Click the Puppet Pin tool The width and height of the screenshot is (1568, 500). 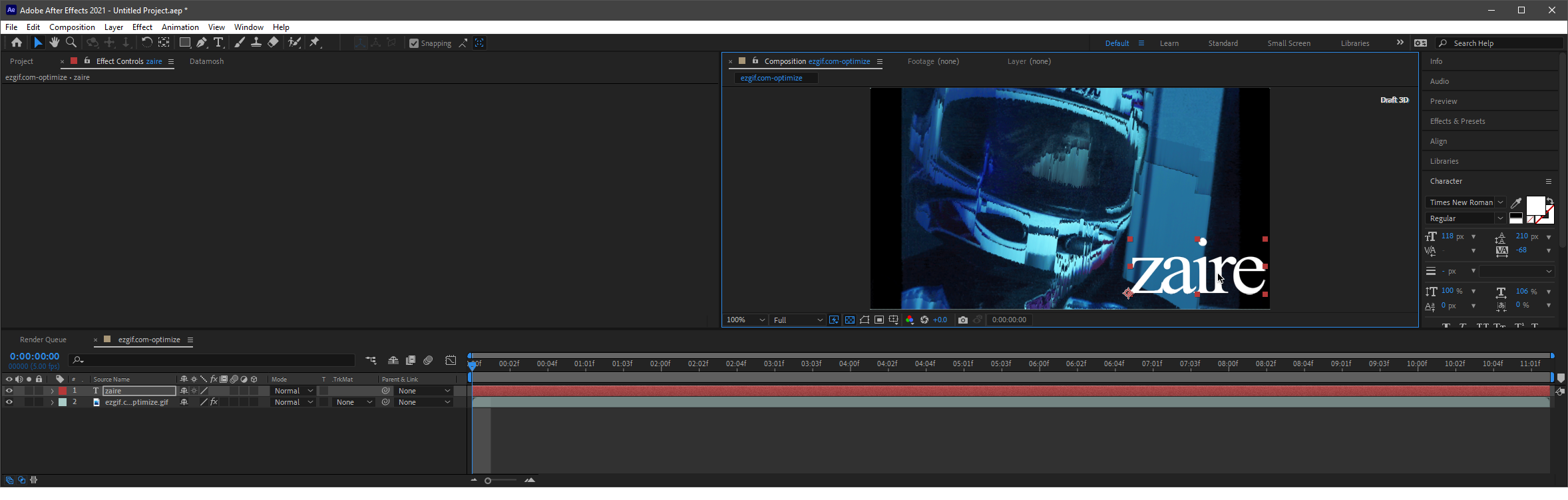pos(315,43)
